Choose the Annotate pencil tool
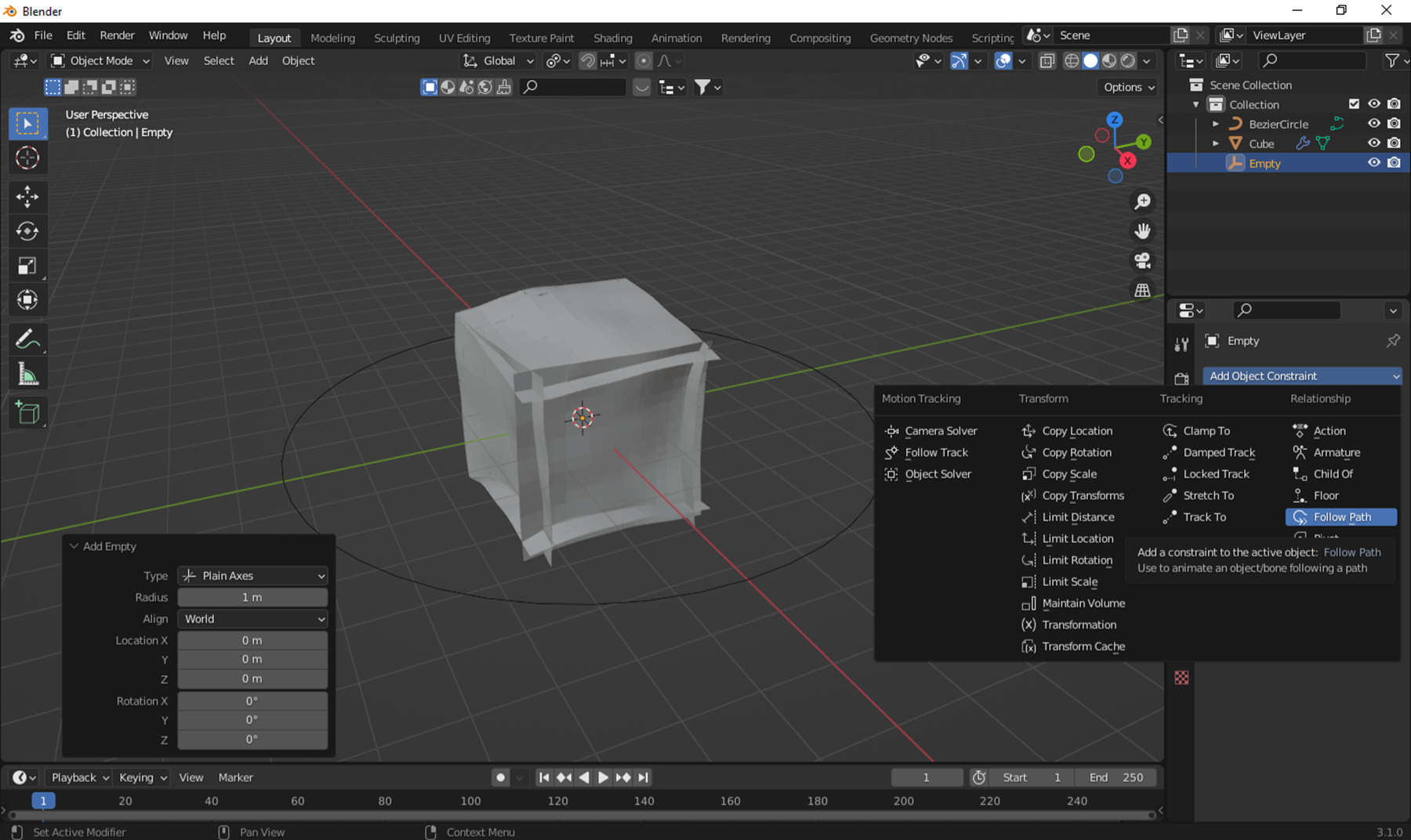The height and width of the screenshot is (840, 1411). [x=27, y=339]
